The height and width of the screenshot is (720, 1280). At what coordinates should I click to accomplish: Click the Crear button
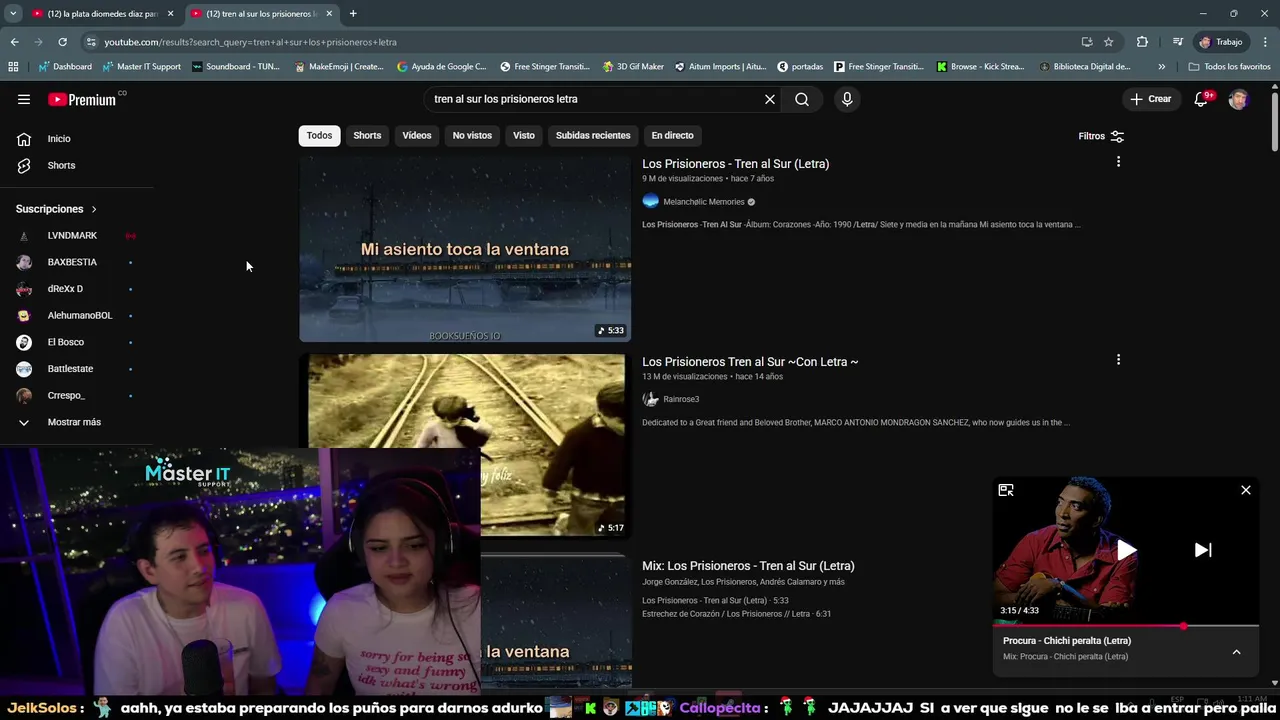coord(1151,99)
